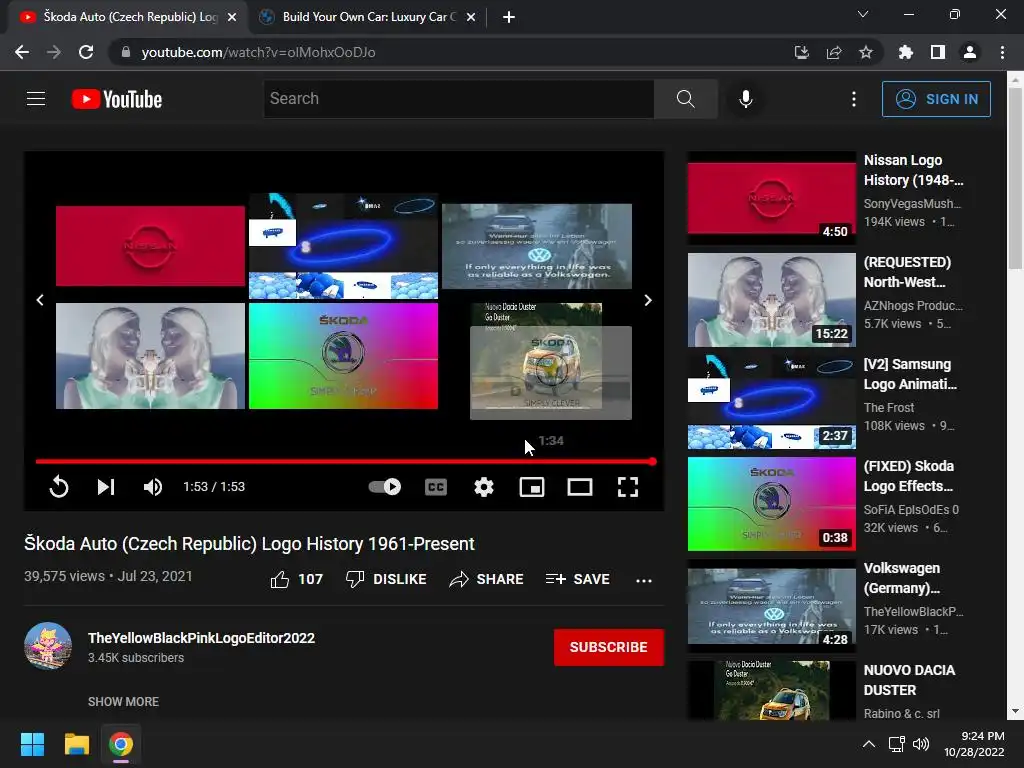Switch to Build Your Own Car tab

[369, 17]
